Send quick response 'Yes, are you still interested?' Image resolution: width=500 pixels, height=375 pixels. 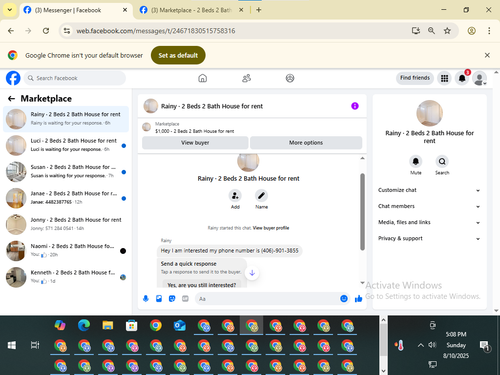click(202, 285)
